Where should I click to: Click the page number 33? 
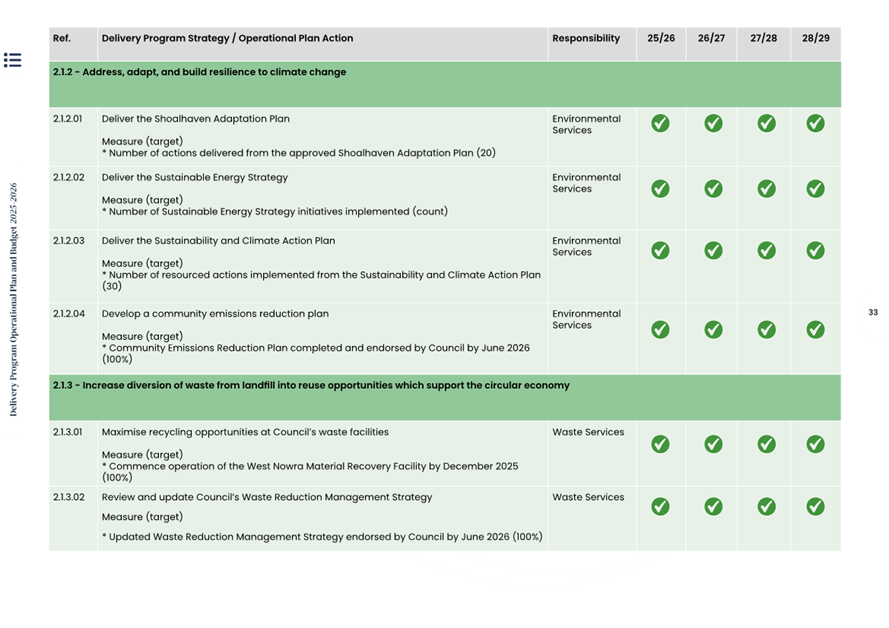[873, 313]
